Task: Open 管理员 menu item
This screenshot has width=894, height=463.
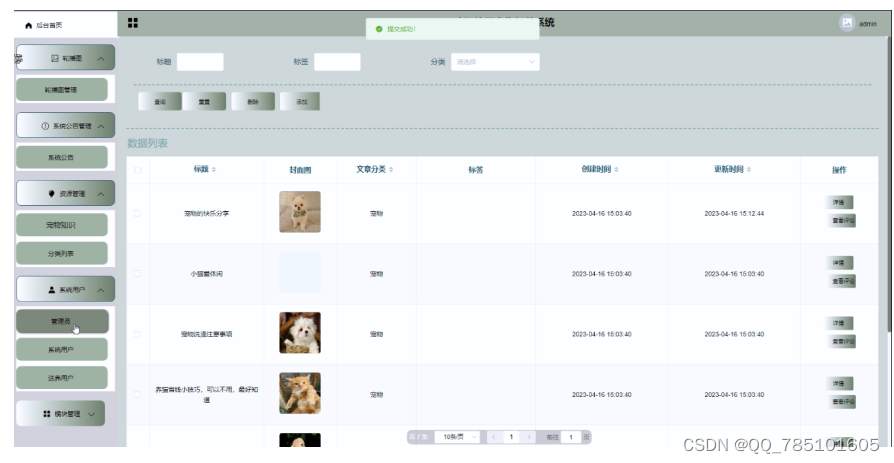Action: point(62,321)
